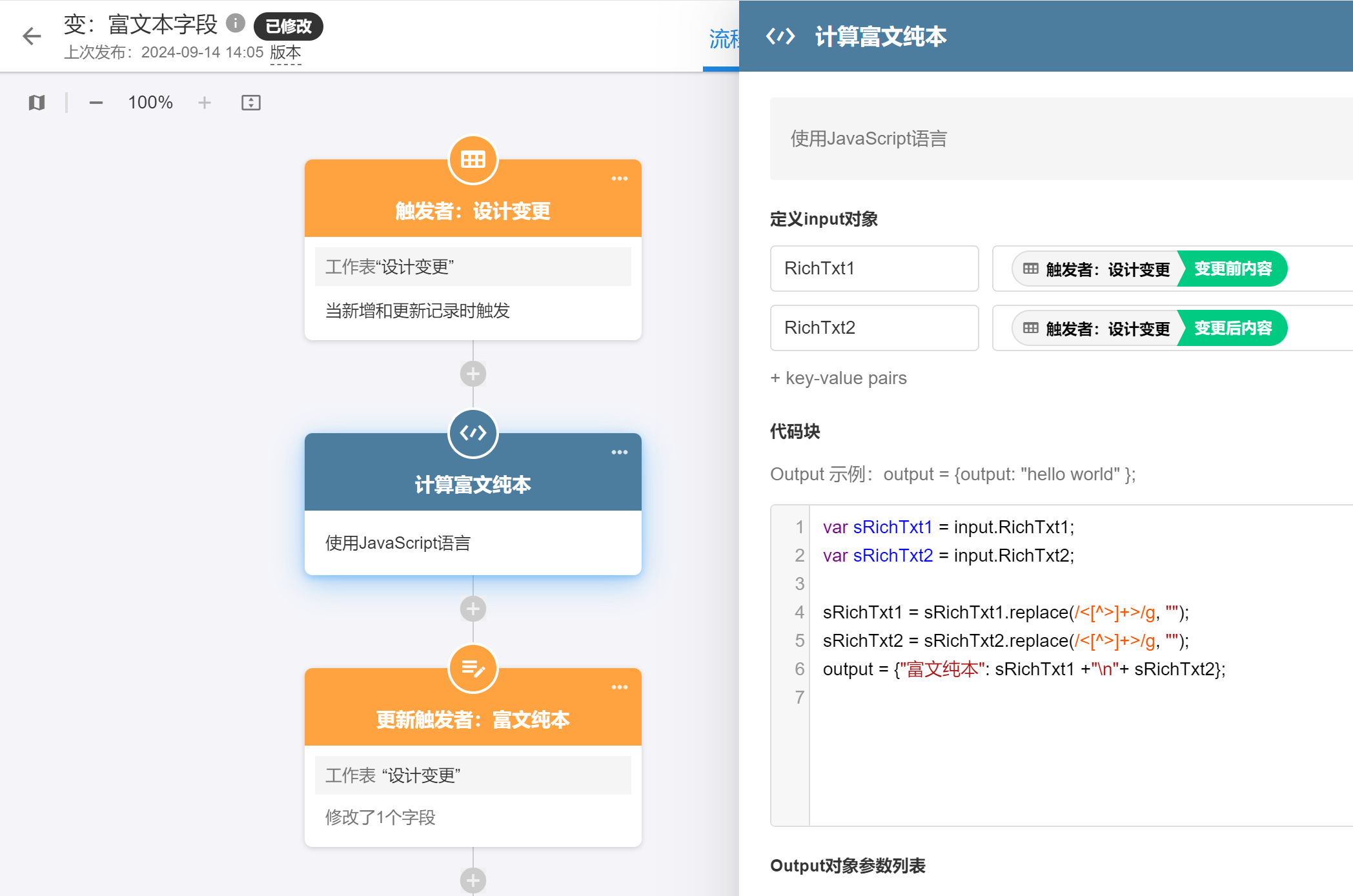This screenshot has height=896, width=1353.
Task: Click line 6 in code editor
Action: tap(1023, 669)
